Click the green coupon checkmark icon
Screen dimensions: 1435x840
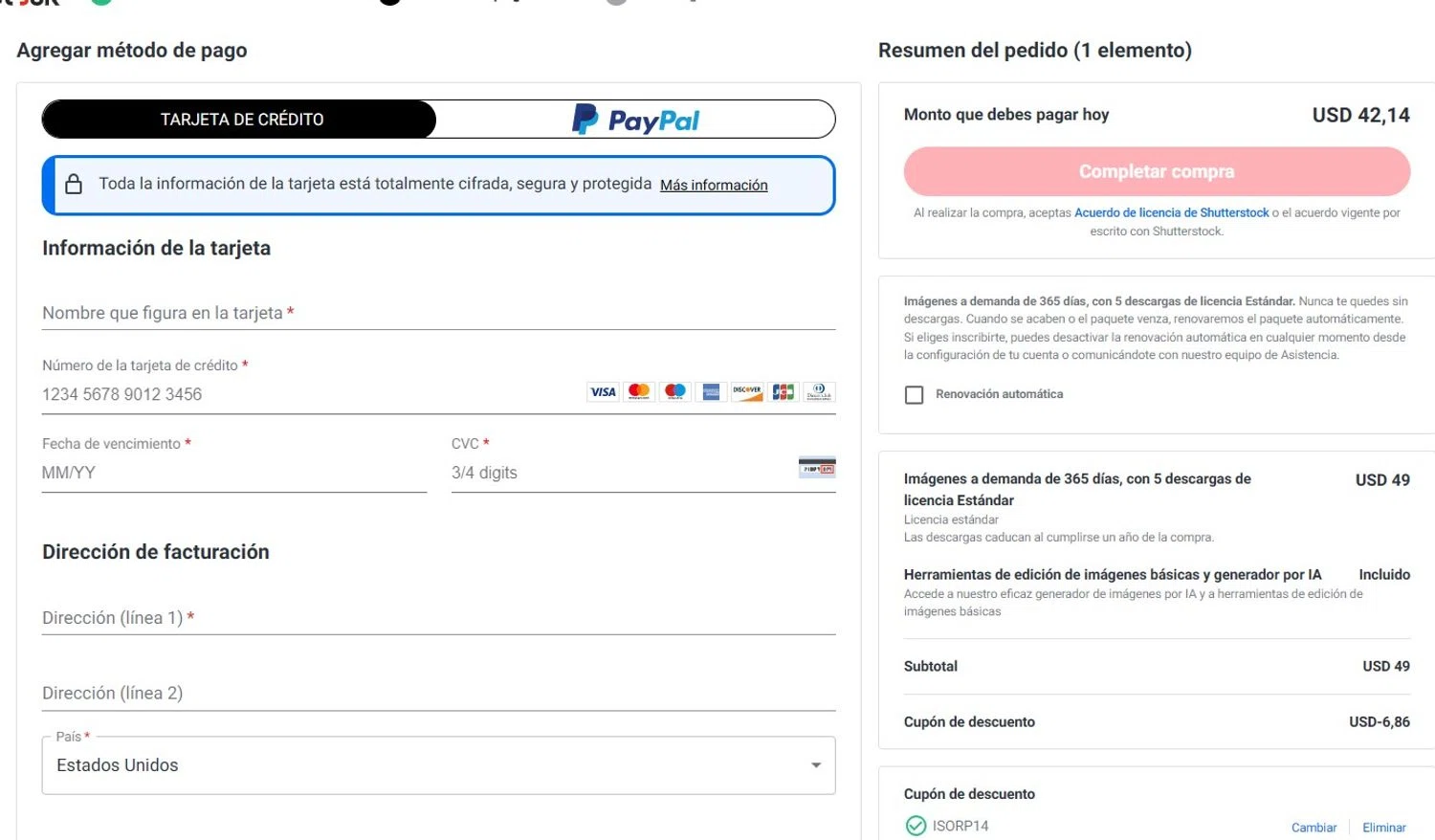(x=916, y=826)
